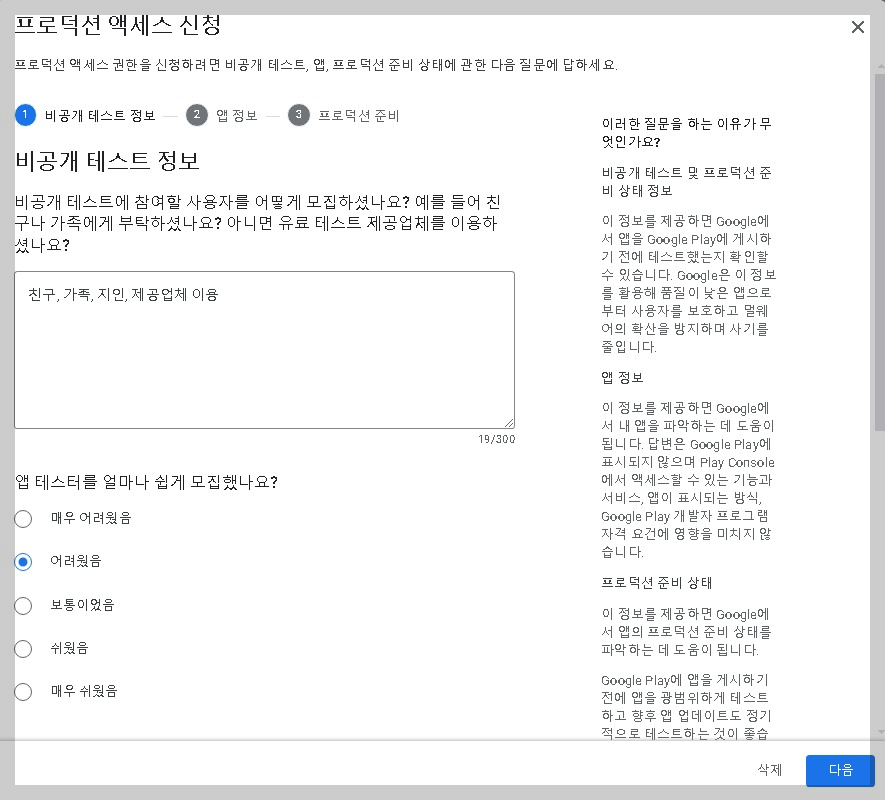Go to the 프로덕션 준비 step 3
Screen dimensions: 885x800
click(x=344, y=115)
